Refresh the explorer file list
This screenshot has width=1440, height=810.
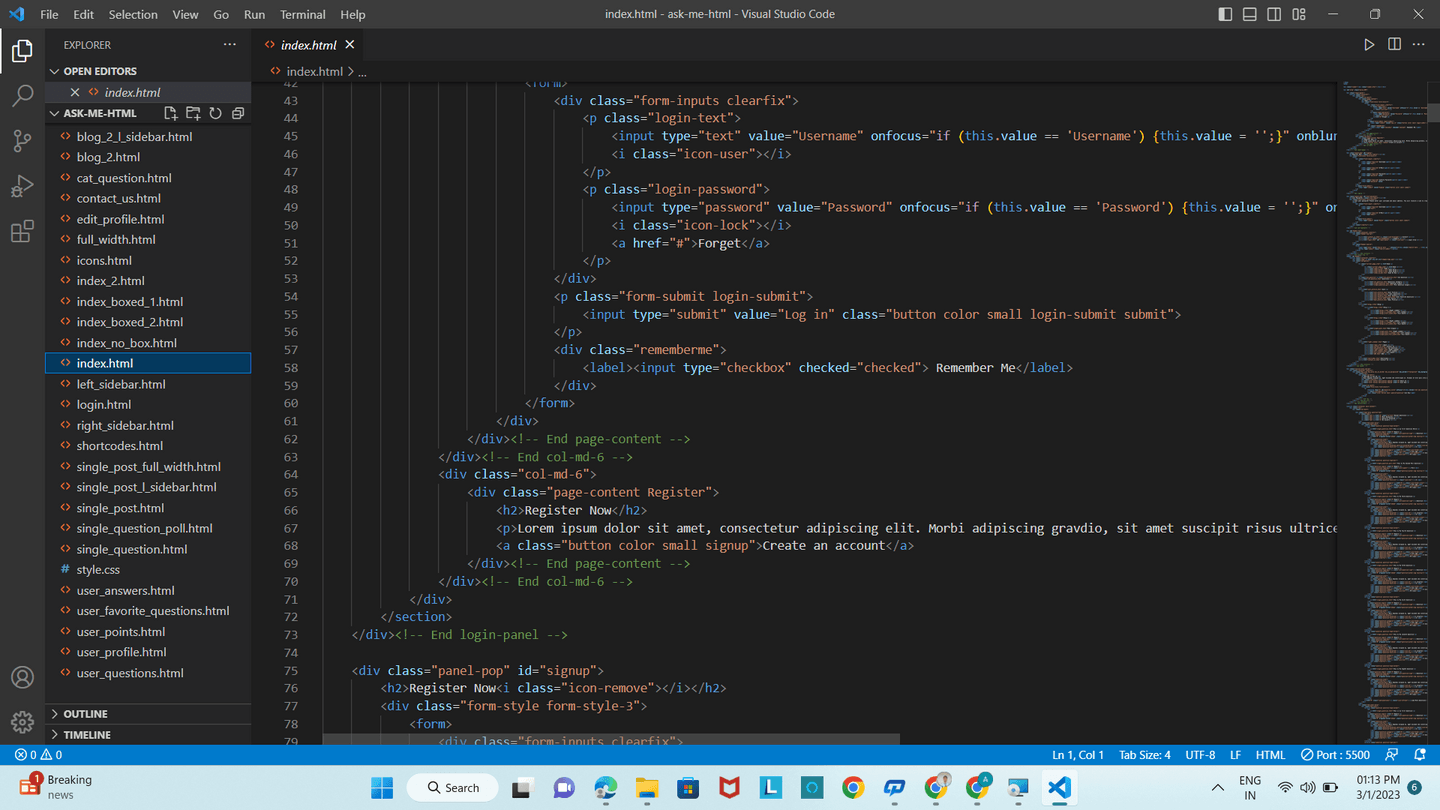[x=215, y=113]
